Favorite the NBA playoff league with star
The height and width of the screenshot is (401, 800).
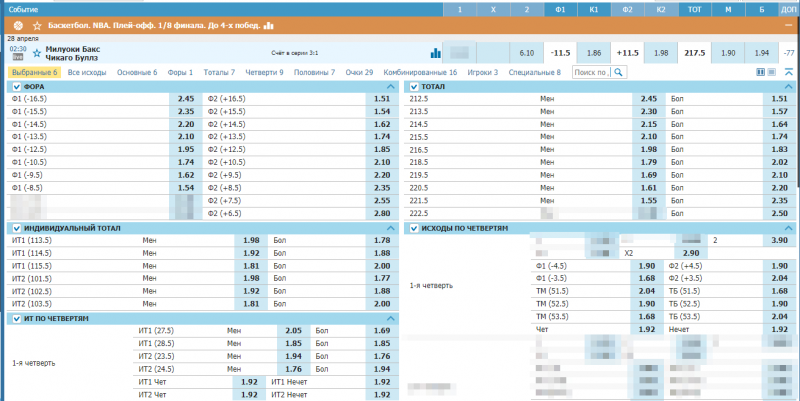pos(37,24)
